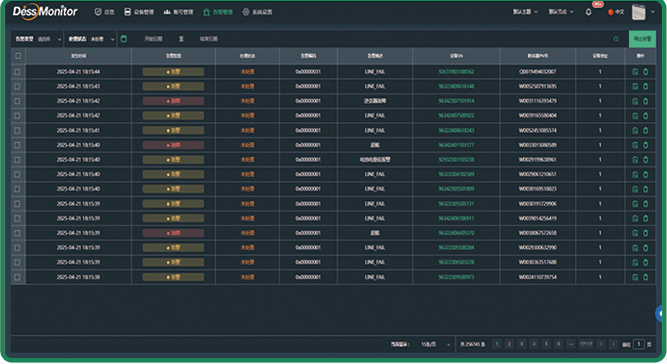The image size is (667, 364).
Task: Open the system settings menu with gear icon
Action: (x=257, y=12)
